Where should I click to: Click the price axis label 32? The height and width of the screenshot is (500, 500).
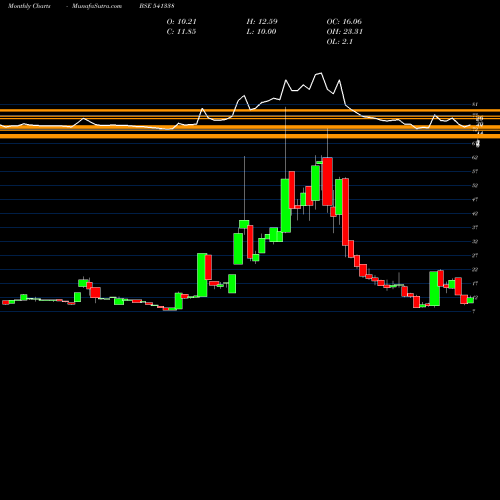point(475,241)
